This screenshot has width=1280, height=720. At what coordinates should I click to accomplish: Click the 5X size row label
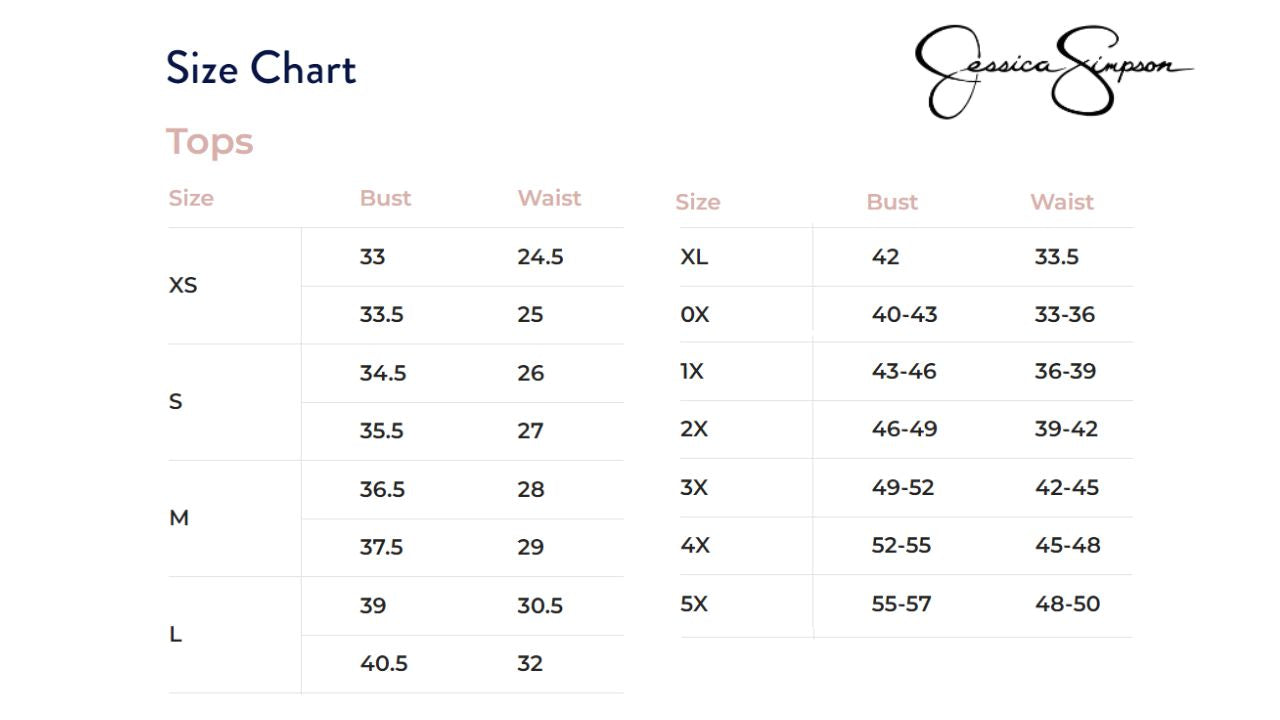click(694, 604)
